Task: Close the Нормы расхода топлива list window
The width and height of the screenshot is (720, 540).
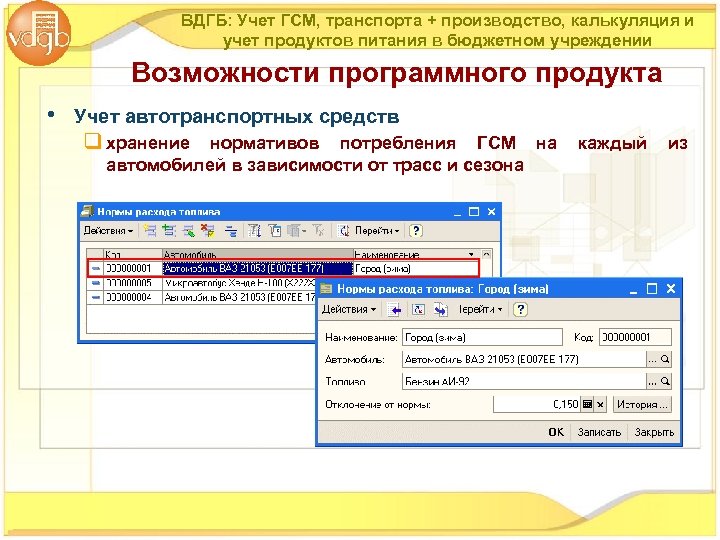Action: click(x=492, y=212)
